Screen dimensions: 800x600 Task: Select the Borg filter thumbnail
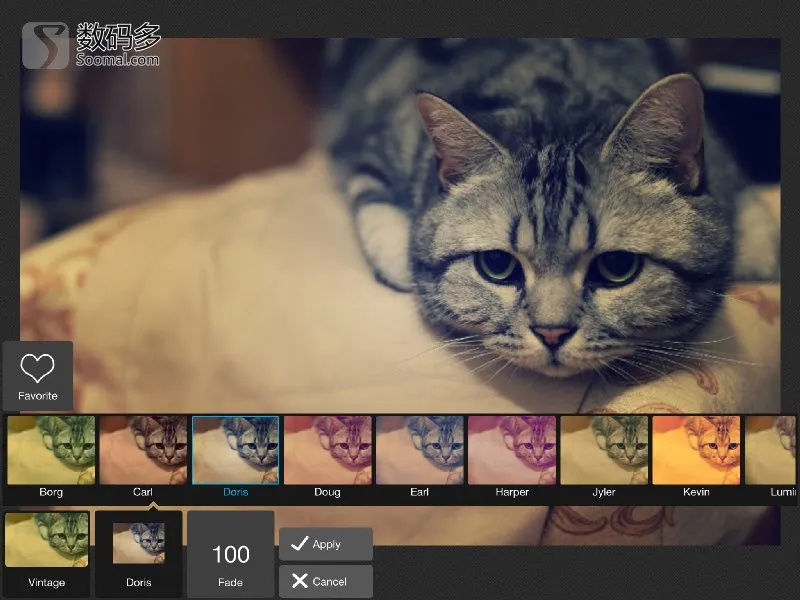click(51, 450)
